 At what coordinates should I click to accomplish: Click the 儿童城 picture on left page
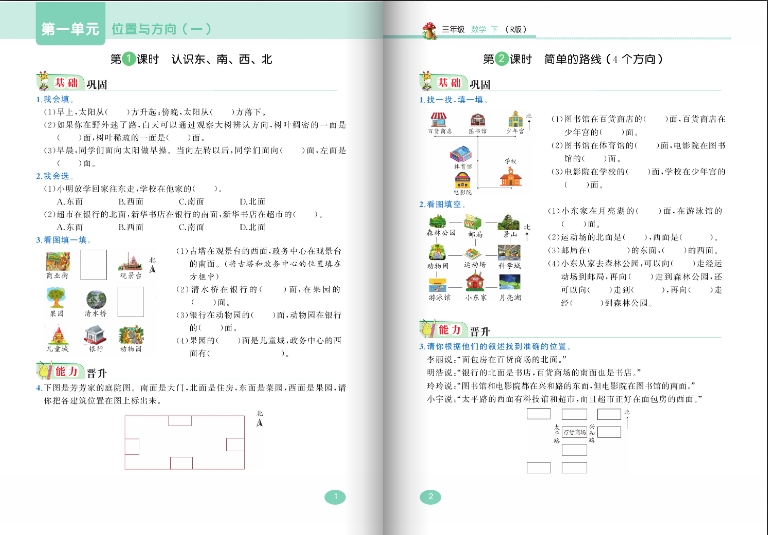point(56,335)
